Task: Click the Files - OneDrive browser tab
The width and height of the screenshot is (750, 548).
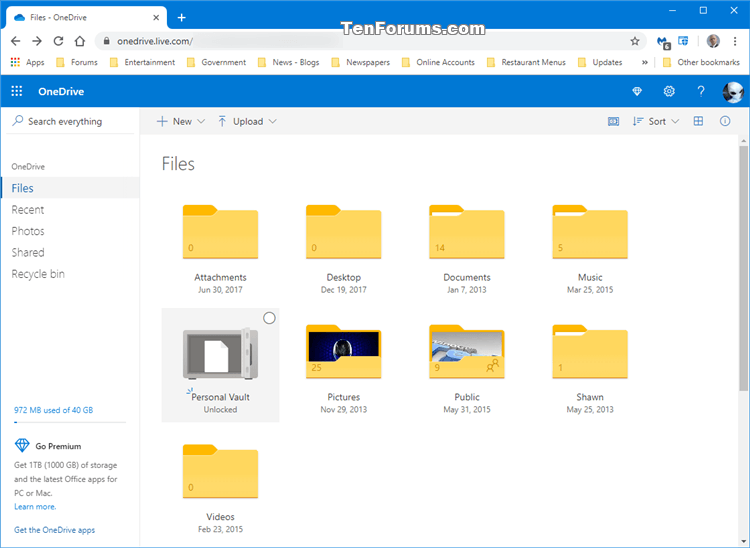Action: tap(87, 18)
